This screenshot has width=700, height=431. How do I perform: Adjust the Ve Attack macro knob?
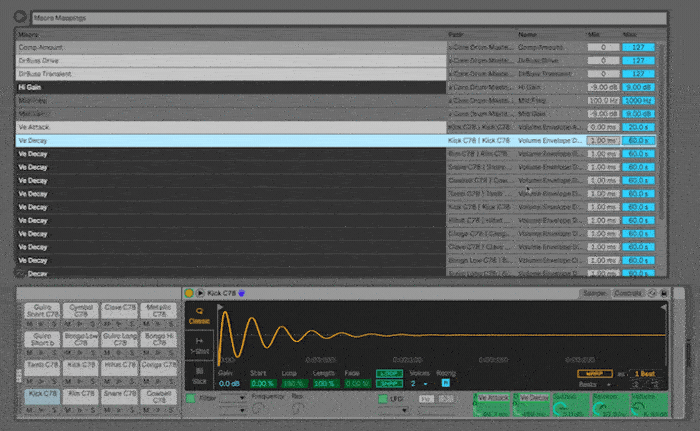(491, 405)
